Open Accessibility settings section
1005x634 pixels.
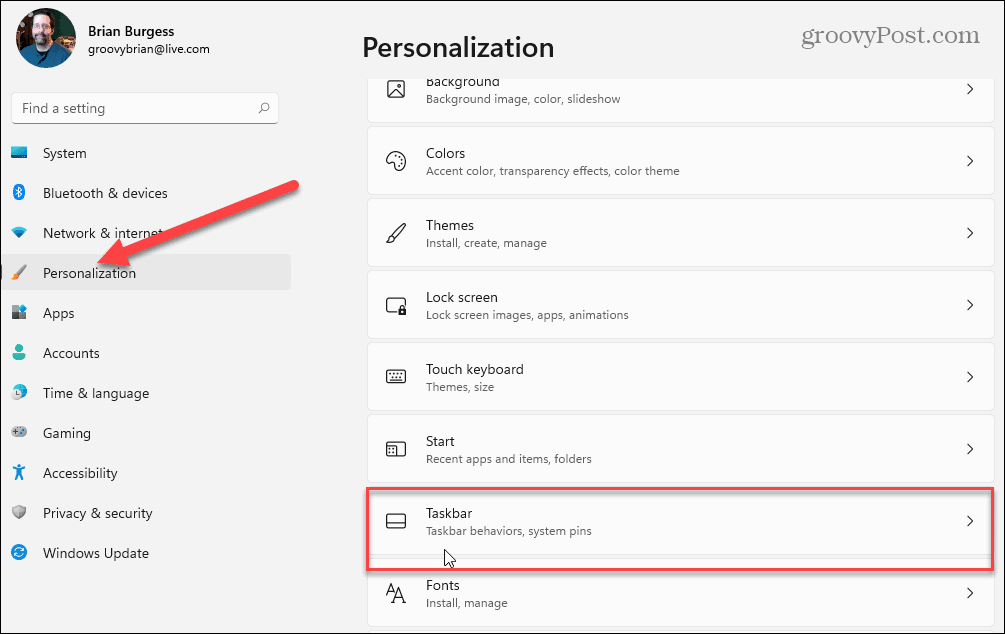(146, 473)
